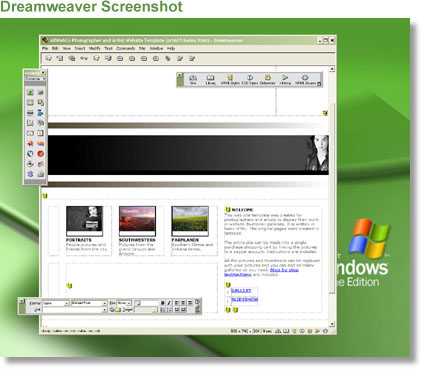
Task: Open the Help menu
Action: pyautogui.click(x=171, y=48)
